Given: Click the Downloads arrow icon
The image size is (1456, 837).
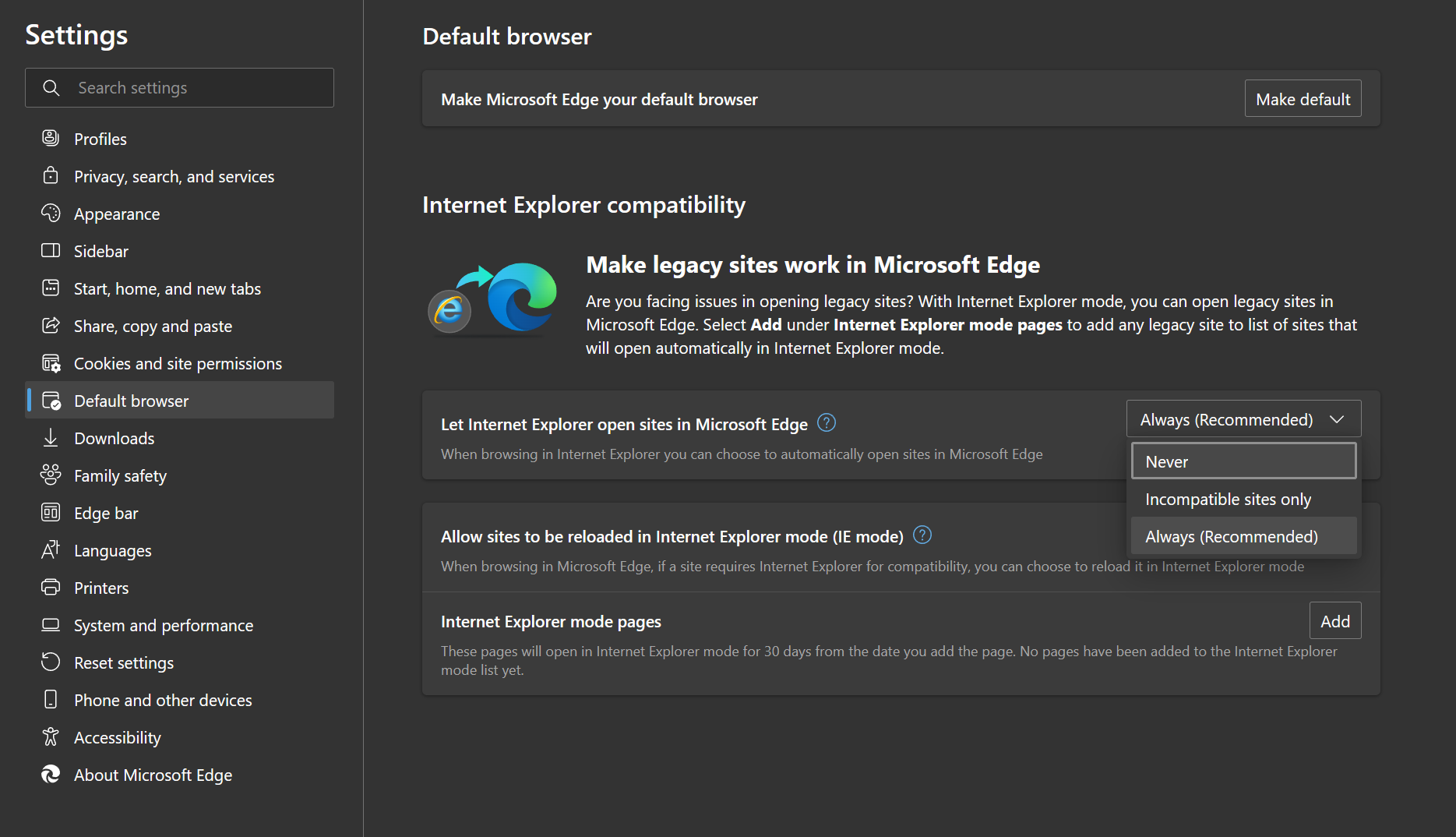Looking at the screenshot, I should click(x=51, y=438).
